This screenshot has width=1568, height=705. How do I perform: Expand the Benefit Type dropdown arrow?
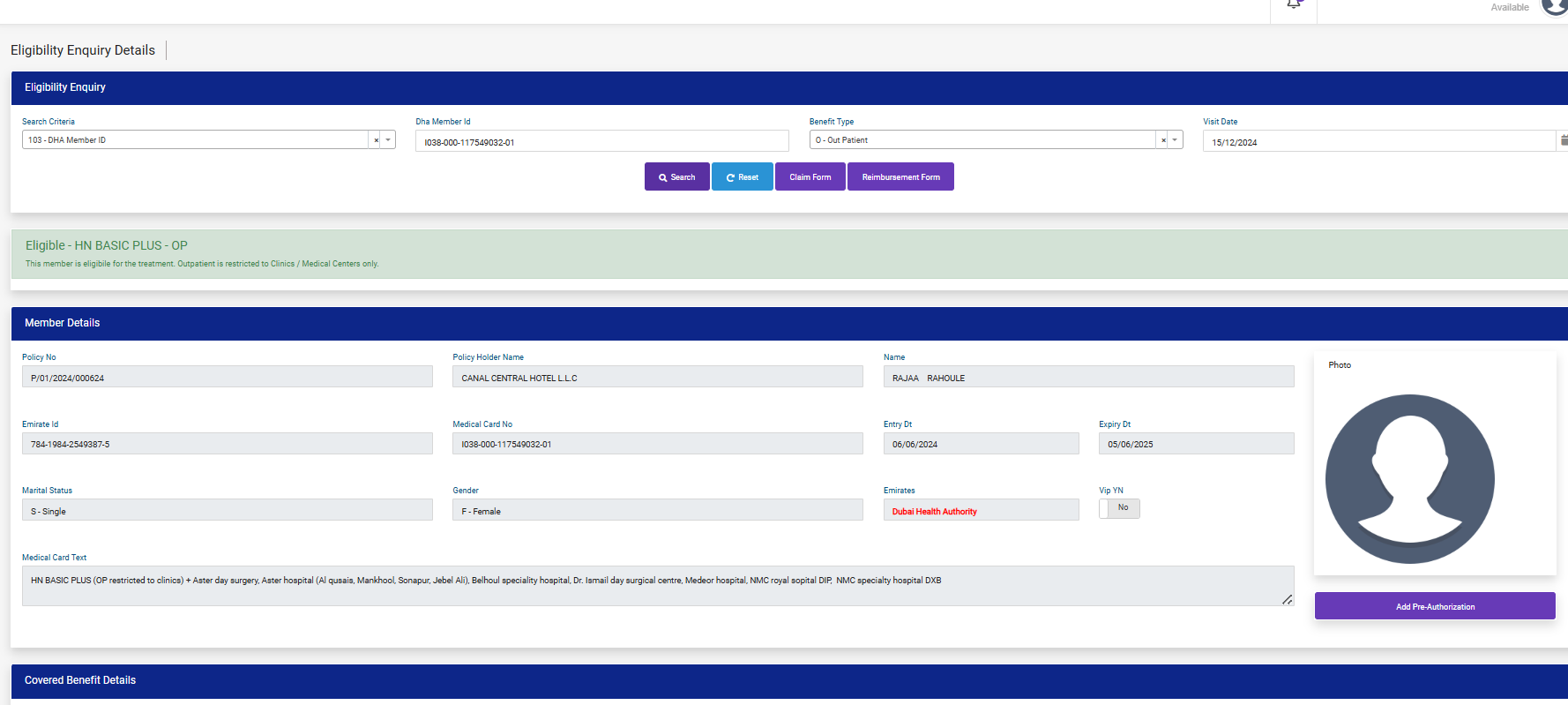(x=1175, y=140)
